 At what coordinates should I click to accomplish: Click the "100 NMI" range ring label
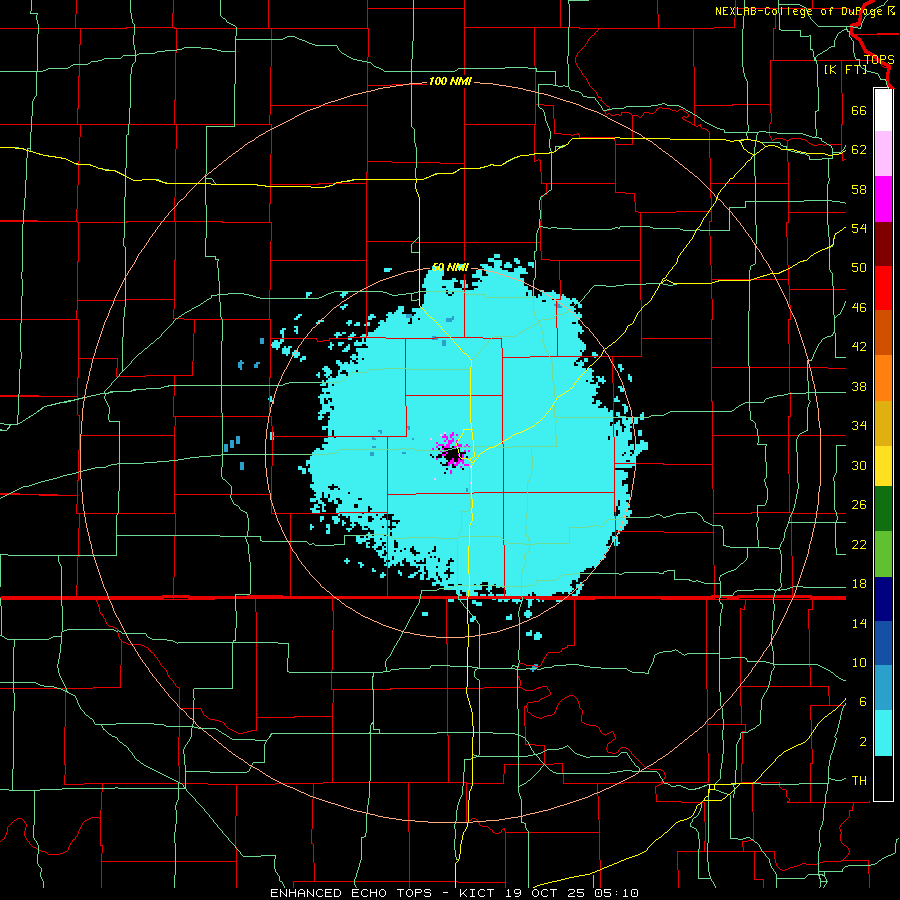tap(450, 82)
